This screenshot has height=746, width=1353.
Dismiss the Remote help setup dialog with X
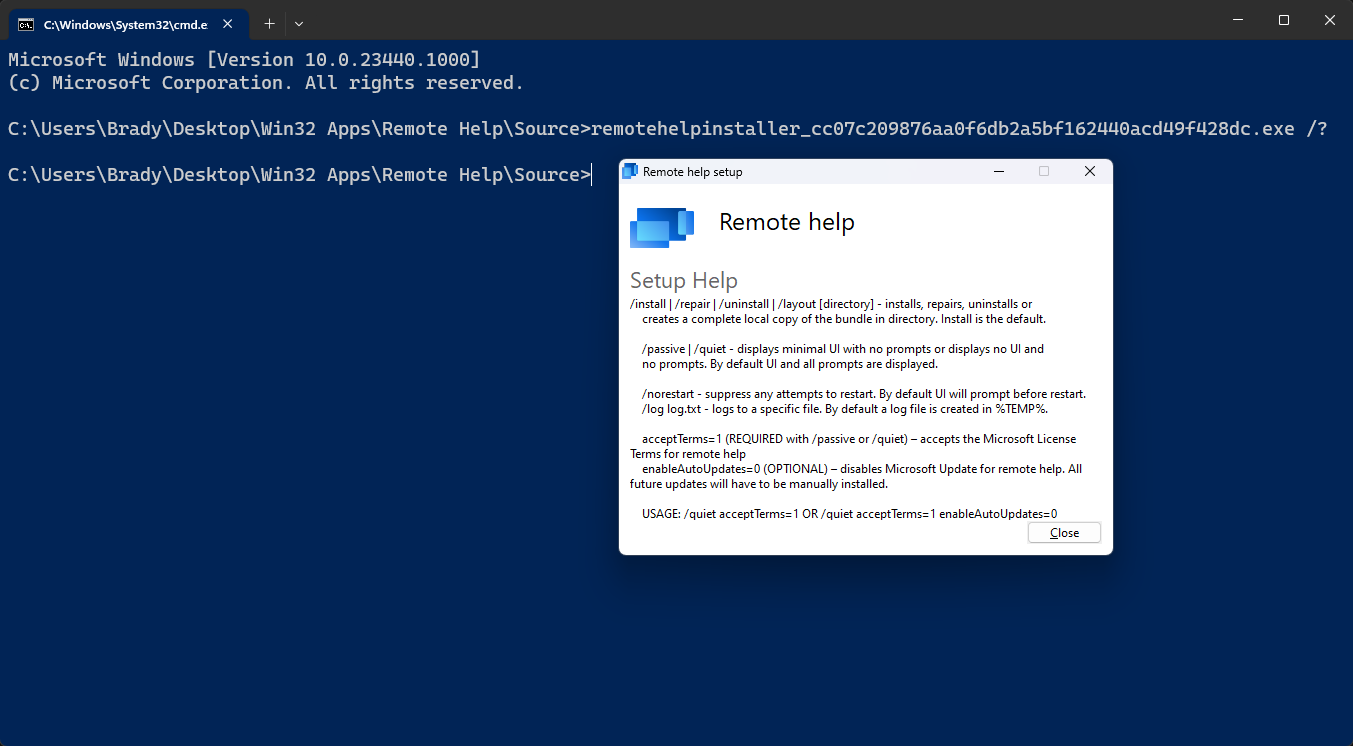pos(1089,171)
